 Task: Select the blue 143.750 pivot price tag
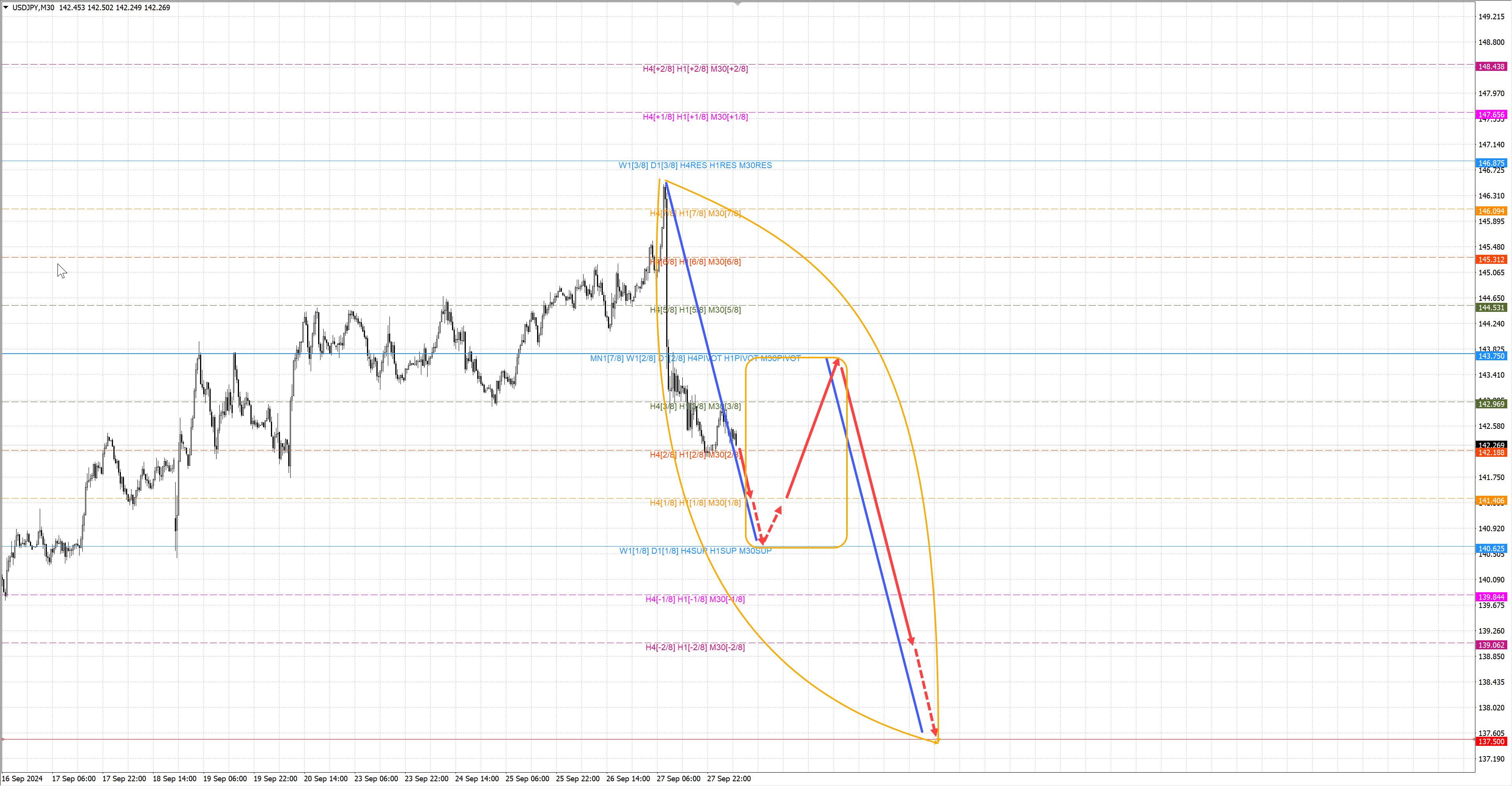click(x=1491, y=356)
